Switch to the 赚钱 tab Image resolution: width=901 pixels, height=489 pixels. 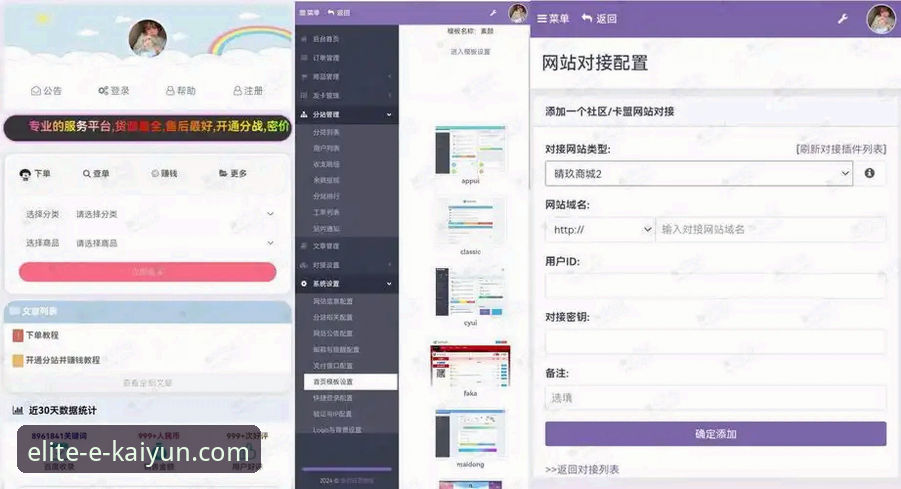click(164, 174)
